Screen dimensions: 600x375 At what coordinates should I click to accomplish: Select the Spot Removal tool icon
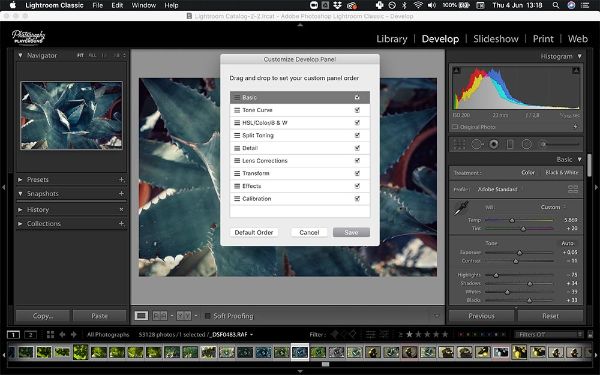pyautogui.click(x=477, y=144)
